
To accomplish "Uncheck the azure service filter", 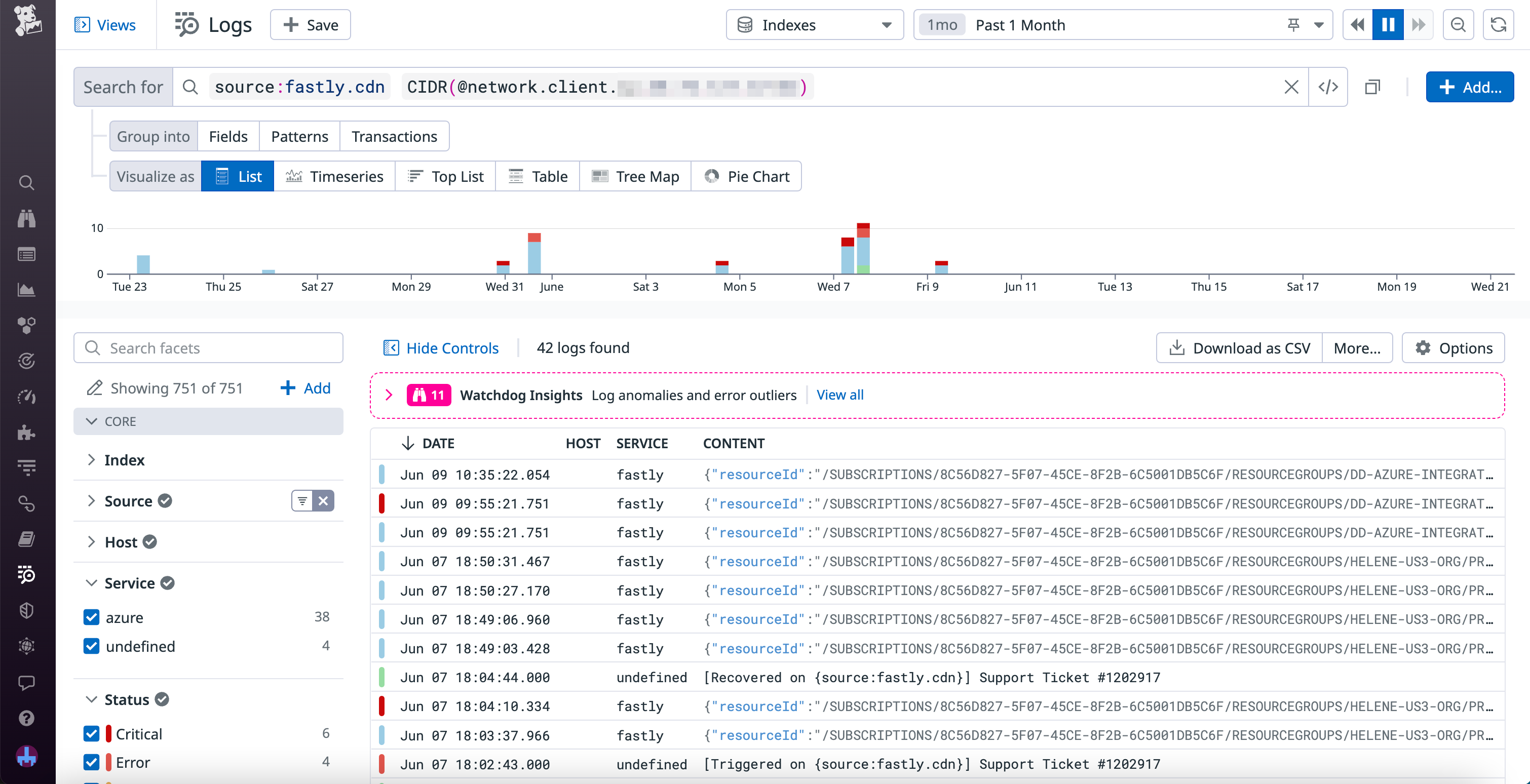I will tap(92, 617).
